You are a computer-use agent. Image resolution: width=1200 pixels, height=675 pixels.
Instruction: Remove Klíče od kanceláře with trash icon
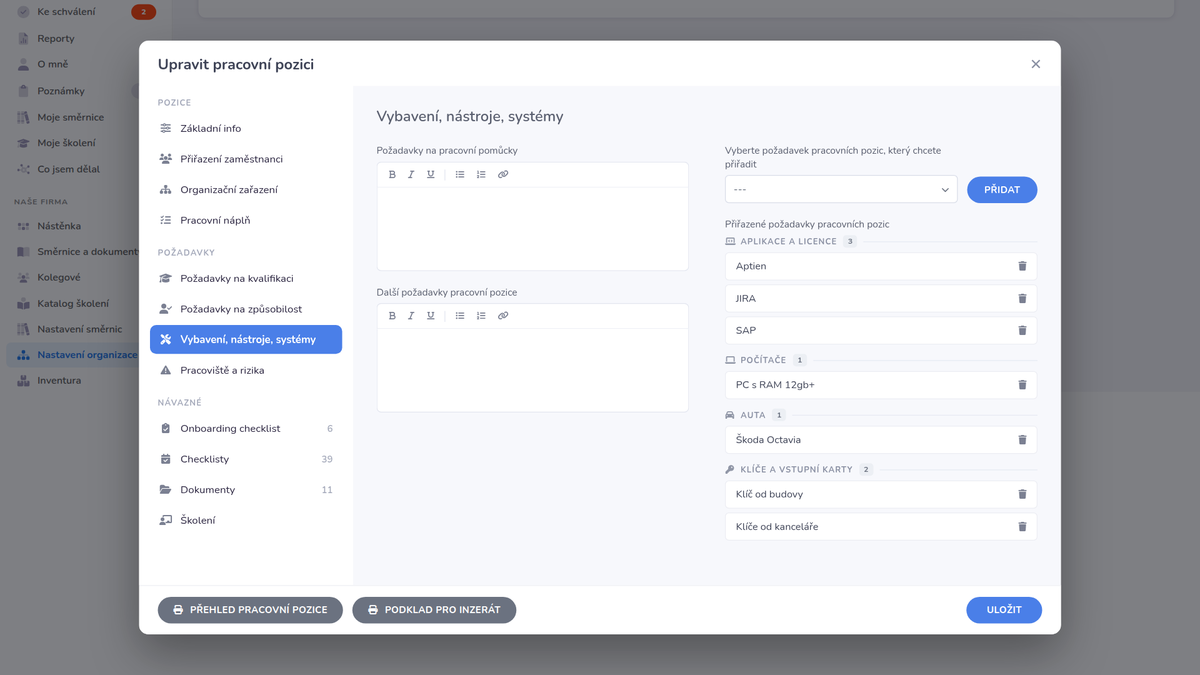click(1022, 527)
